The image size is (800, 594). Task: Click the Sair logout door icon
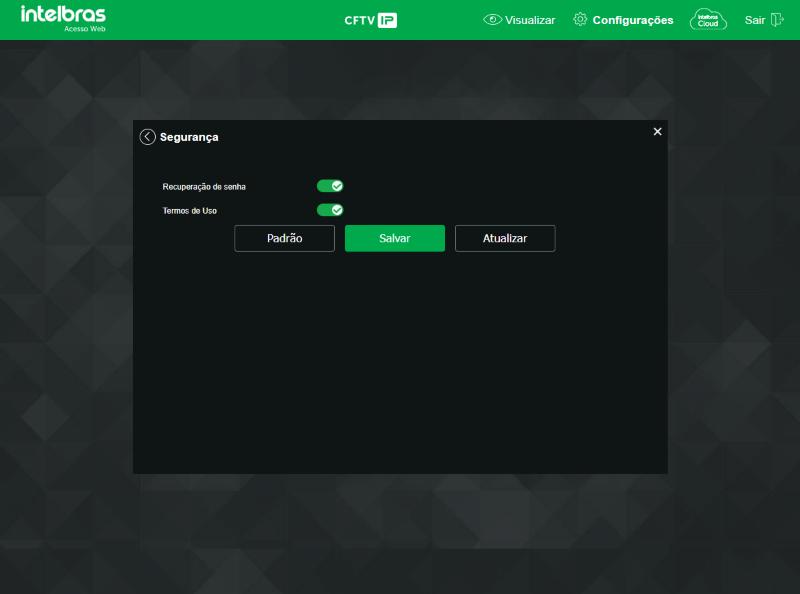click(x=777, y=20)
